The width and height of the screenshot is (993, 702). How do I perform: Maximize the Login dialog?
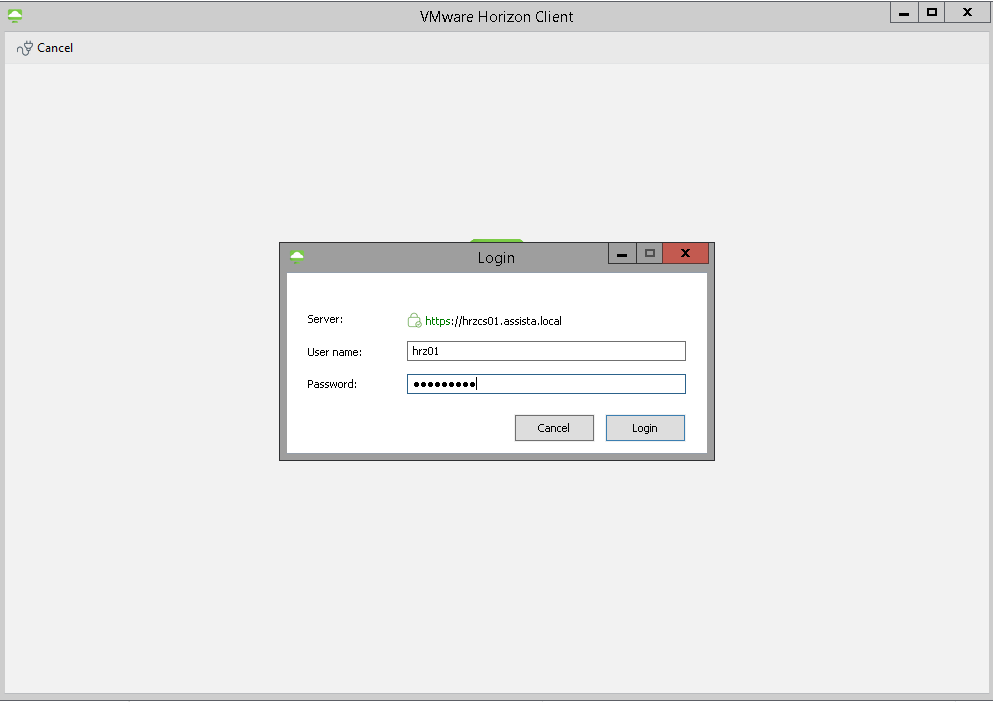pos(649,253)
